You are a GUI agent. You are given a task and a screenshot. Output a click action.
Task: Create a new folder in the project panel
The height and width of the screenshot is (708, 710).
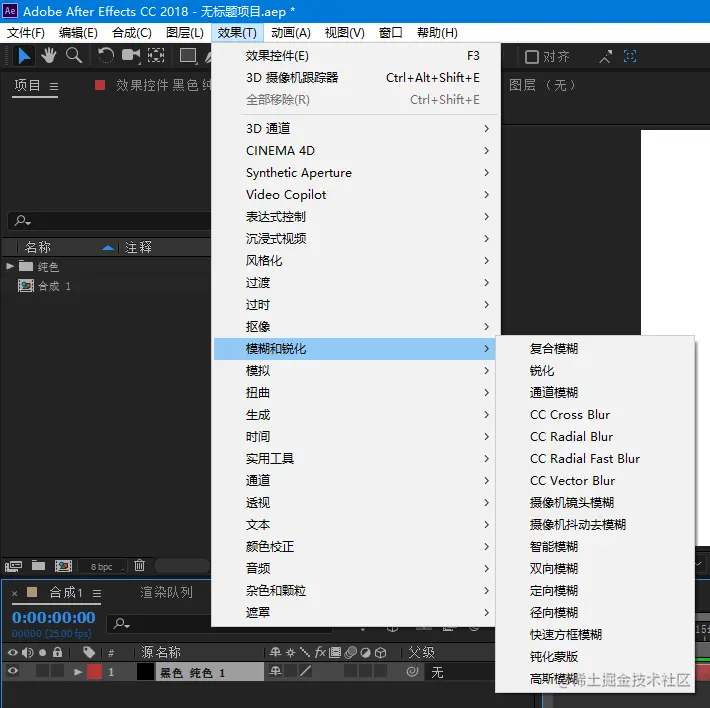click(38, 565)
